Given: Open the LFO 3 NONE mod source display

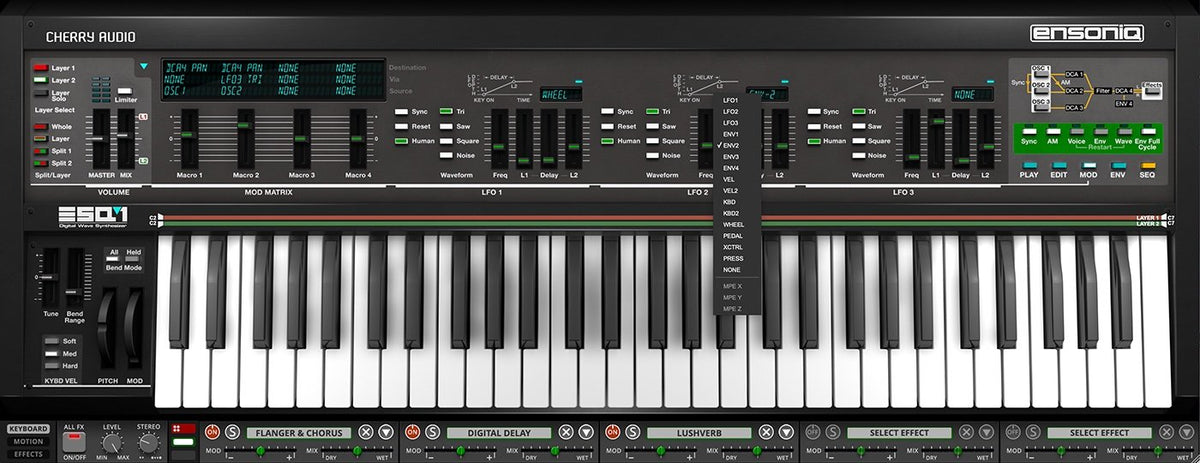Looking at the screenshot, I should coord(974,95).
